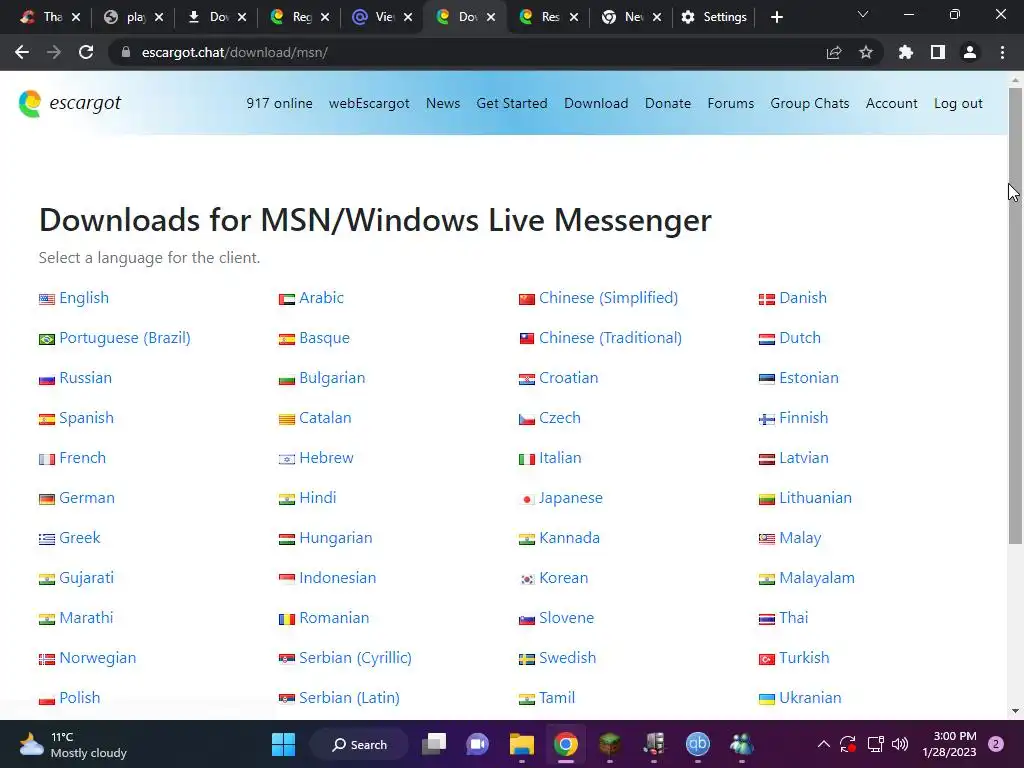This screenshot has height=768, width=1024.
Task: Open News in the nav bar
Action: (x=443, y=103)
